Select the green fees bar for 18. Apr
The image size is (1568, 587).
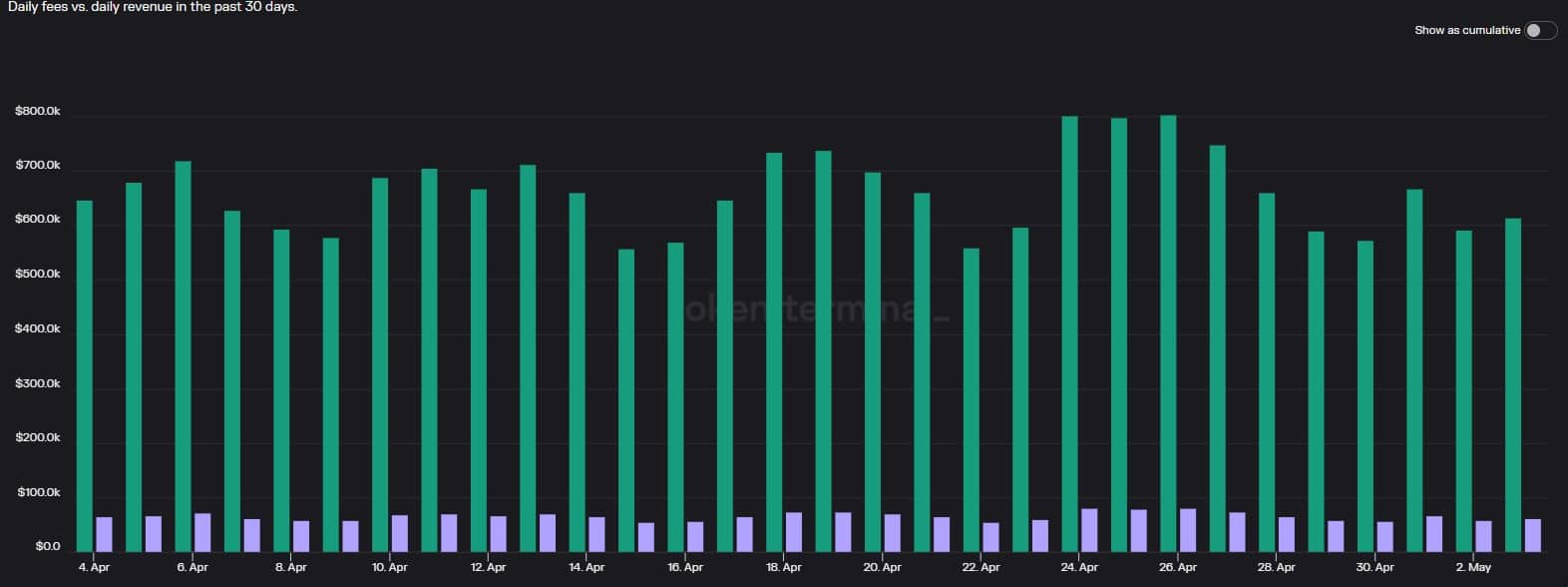(x=774, y=352)
